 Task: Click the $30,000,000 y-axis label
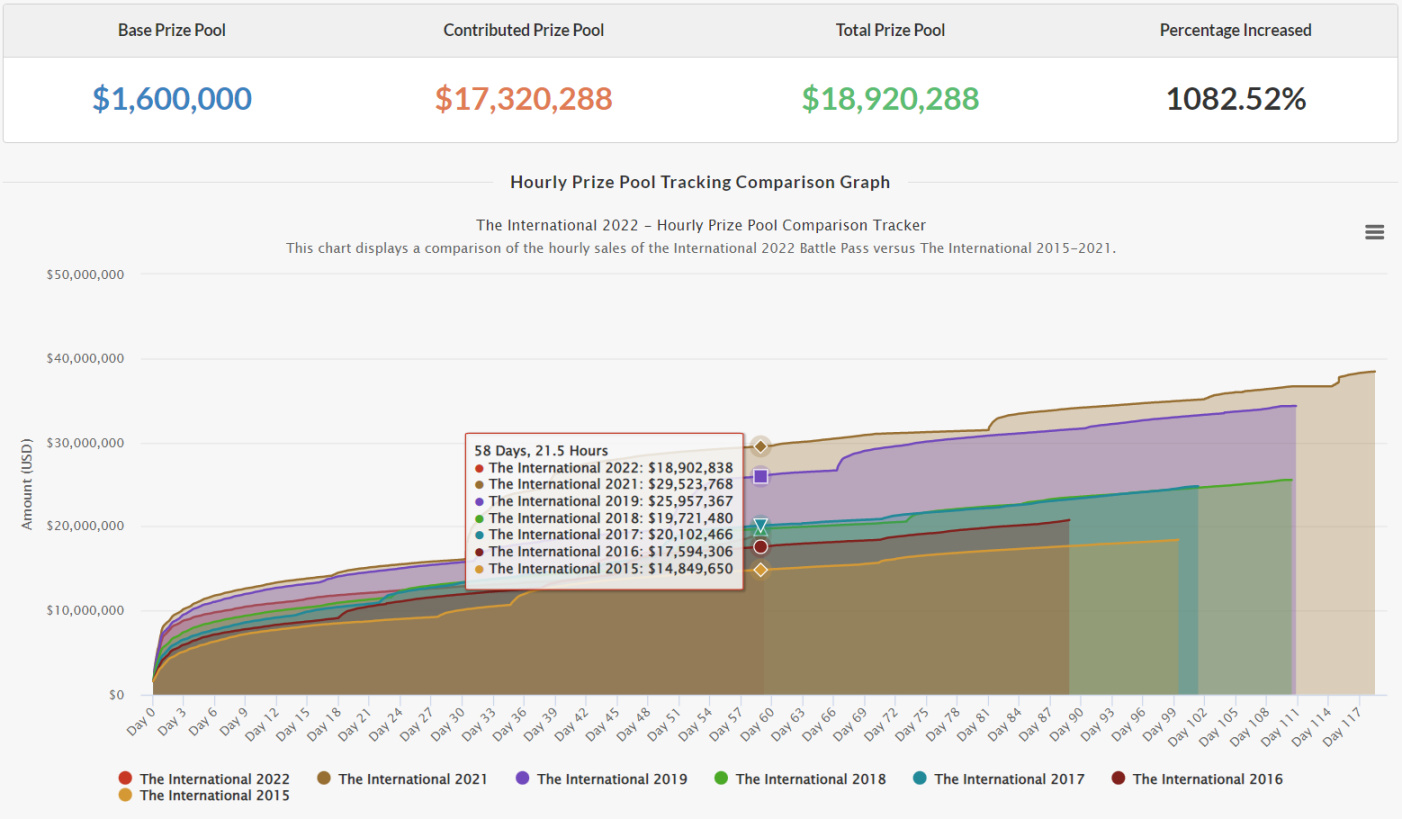pyautogui.click(x=86, y=443)
